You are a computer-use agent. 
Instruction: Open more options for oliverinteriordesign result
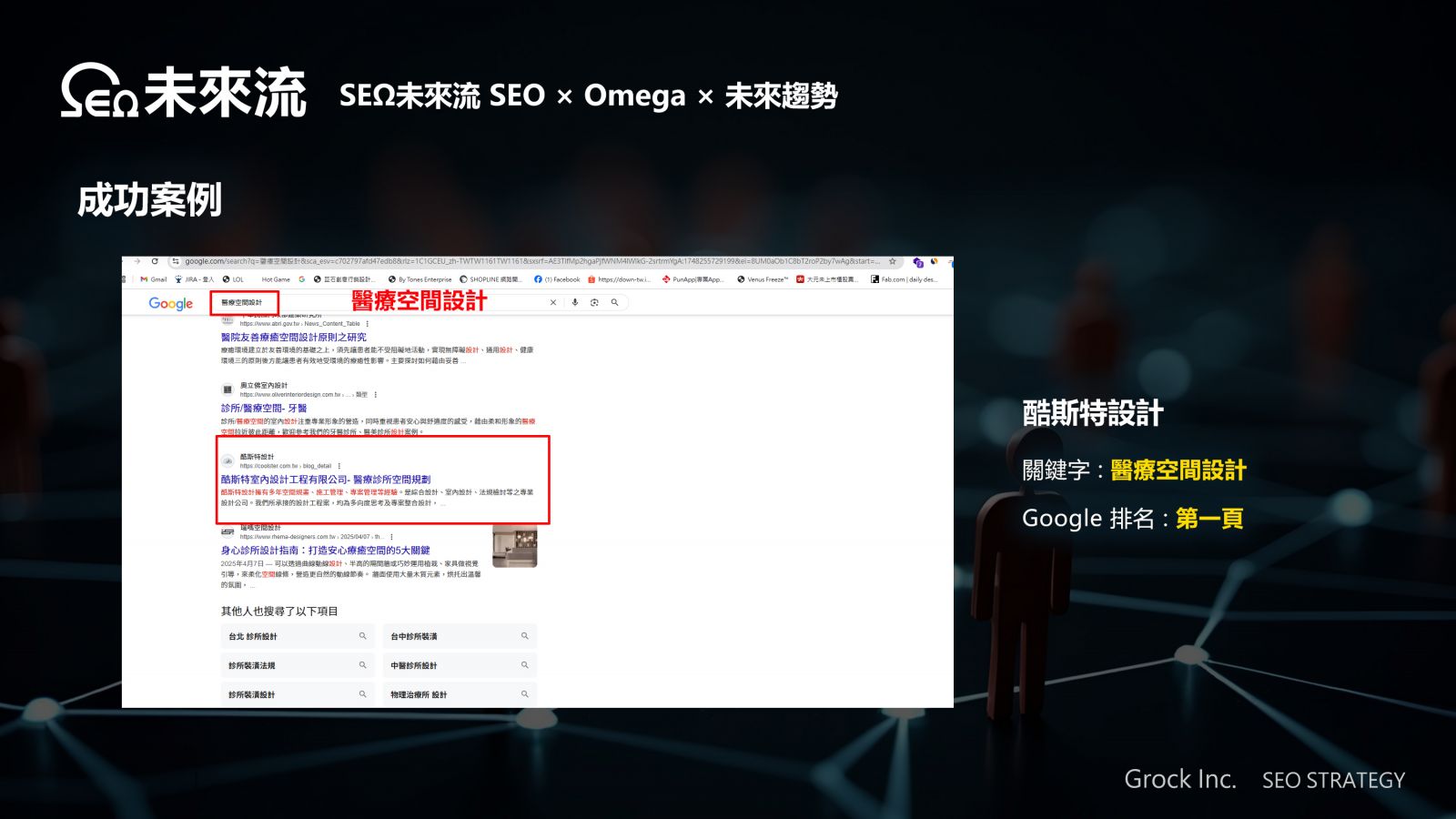pyautogui.click(x=376, y=395)
